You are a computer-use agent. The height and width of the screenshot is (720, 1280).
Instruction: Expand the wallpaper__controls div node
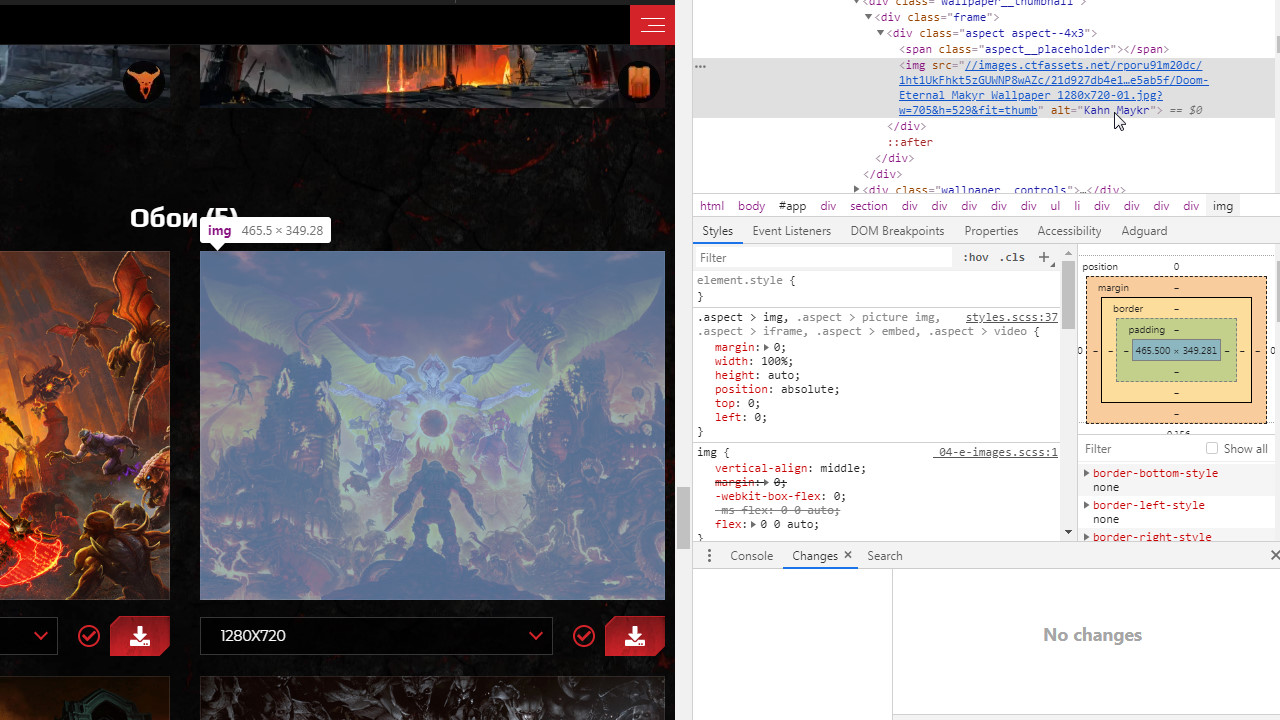[x=856, y=189]
